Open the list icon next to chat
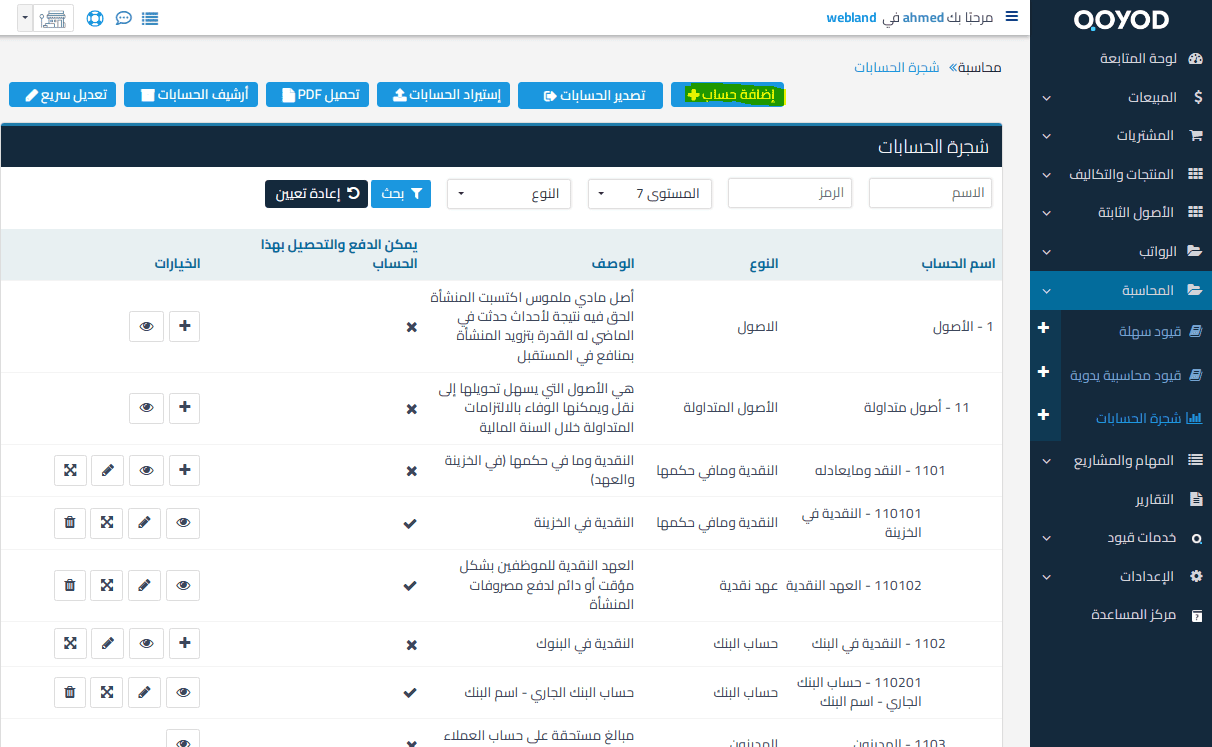This screenshot has height=747, width=1212. pos(148,17)
